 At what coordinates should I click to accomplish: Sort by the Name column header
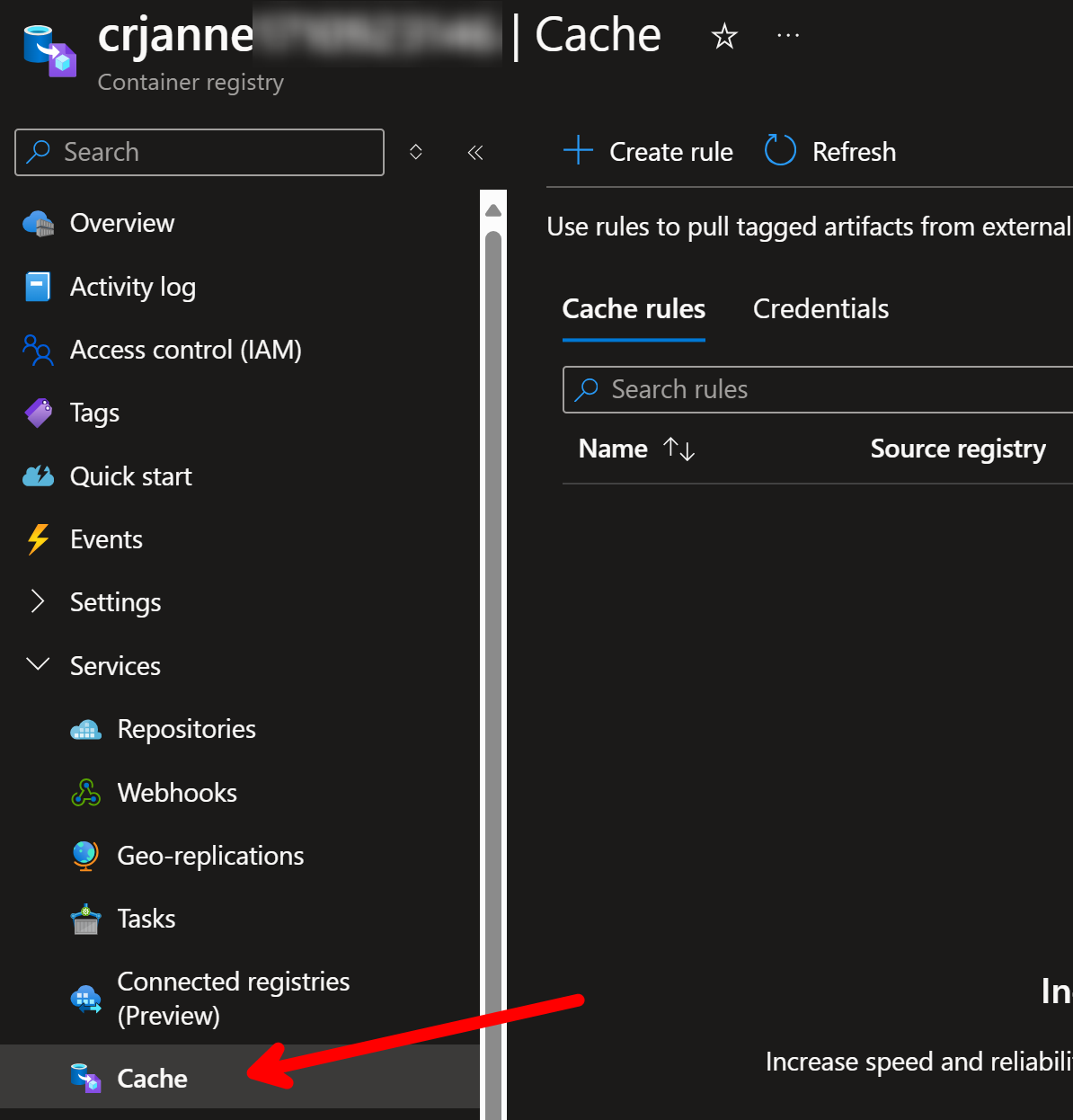(613, 449)
